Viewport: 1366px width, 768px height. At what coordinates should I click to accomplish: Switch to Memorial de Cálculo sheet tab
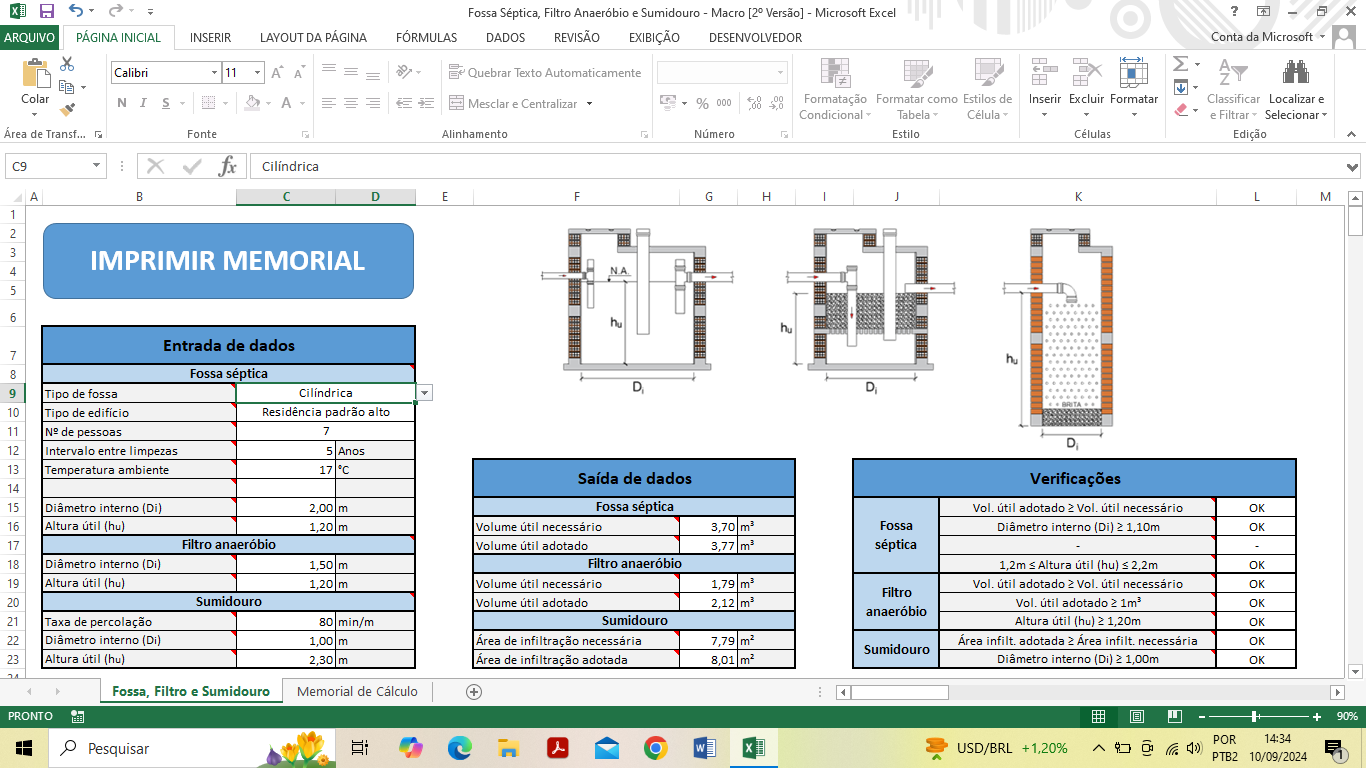pos(357,691)
